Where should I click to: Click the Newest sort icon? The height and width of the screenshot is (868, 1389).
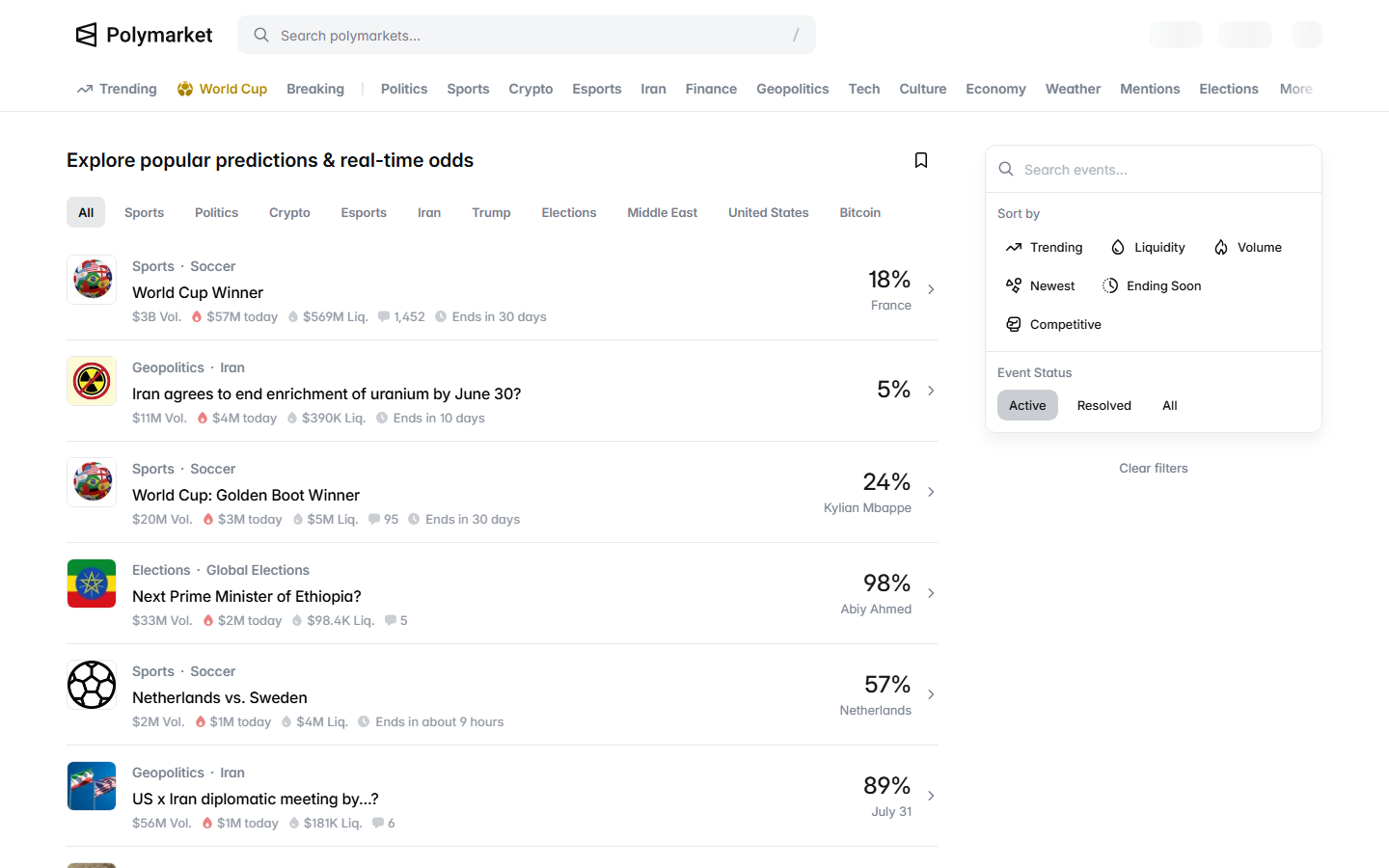click(x=1014, y=285)
